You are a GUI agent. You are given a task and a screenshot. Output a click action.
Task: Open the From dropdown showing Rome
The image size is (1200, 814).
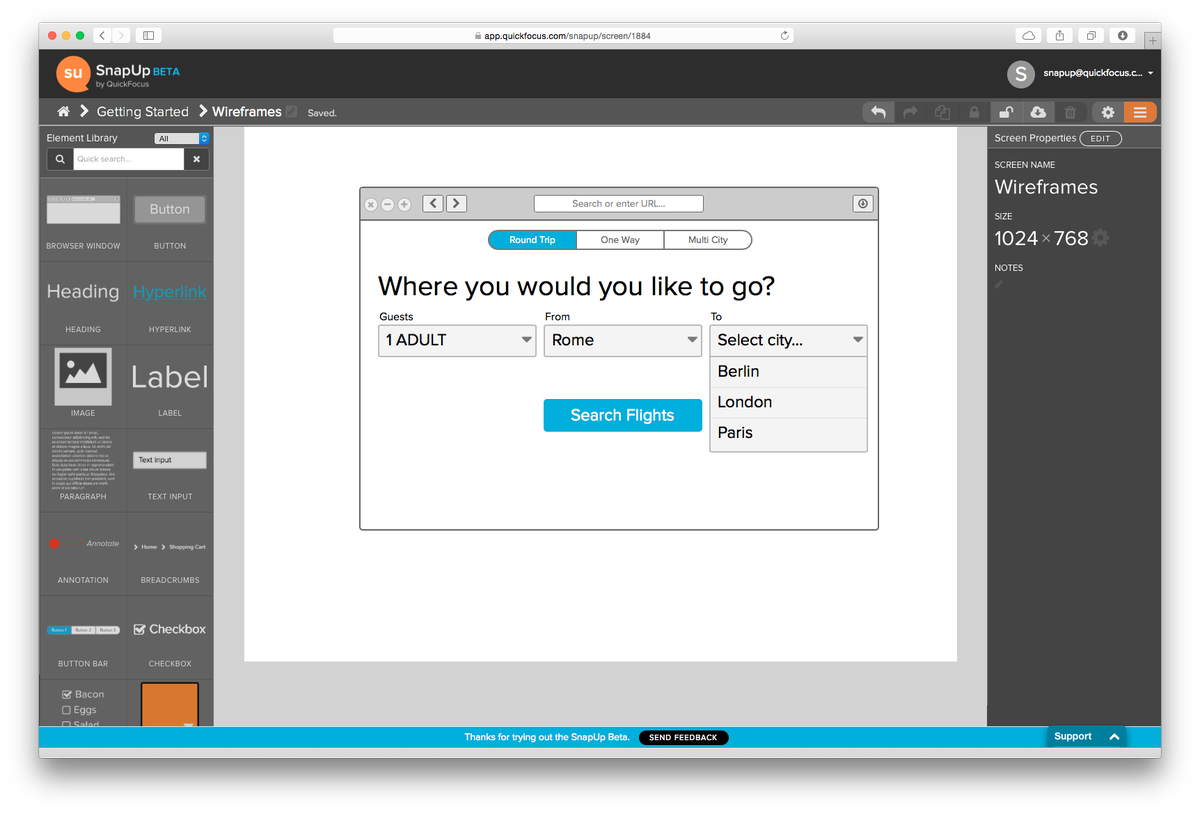(623, 340)
